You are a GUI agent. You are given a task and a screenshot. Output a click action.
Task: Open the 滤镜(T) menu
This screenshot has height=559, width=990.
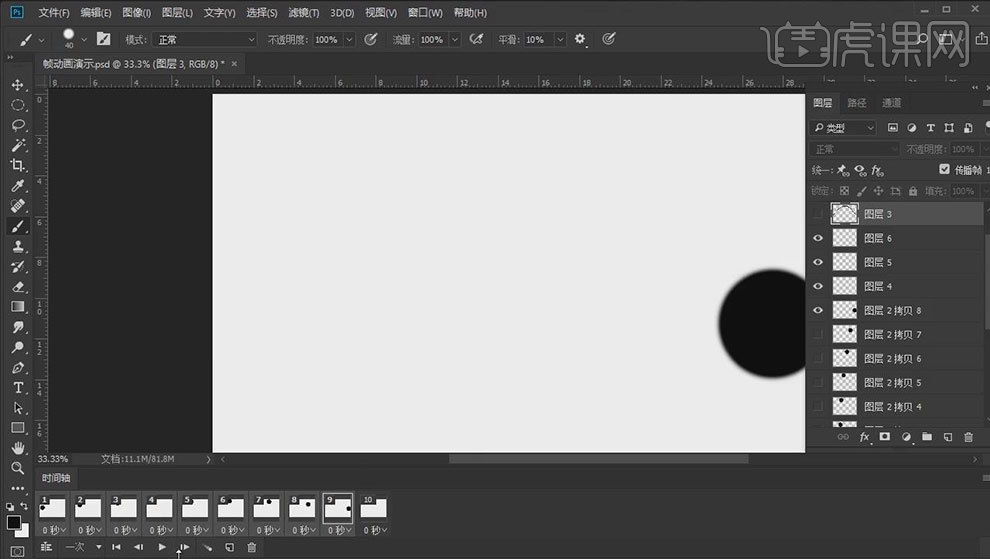tap(304, 13)
